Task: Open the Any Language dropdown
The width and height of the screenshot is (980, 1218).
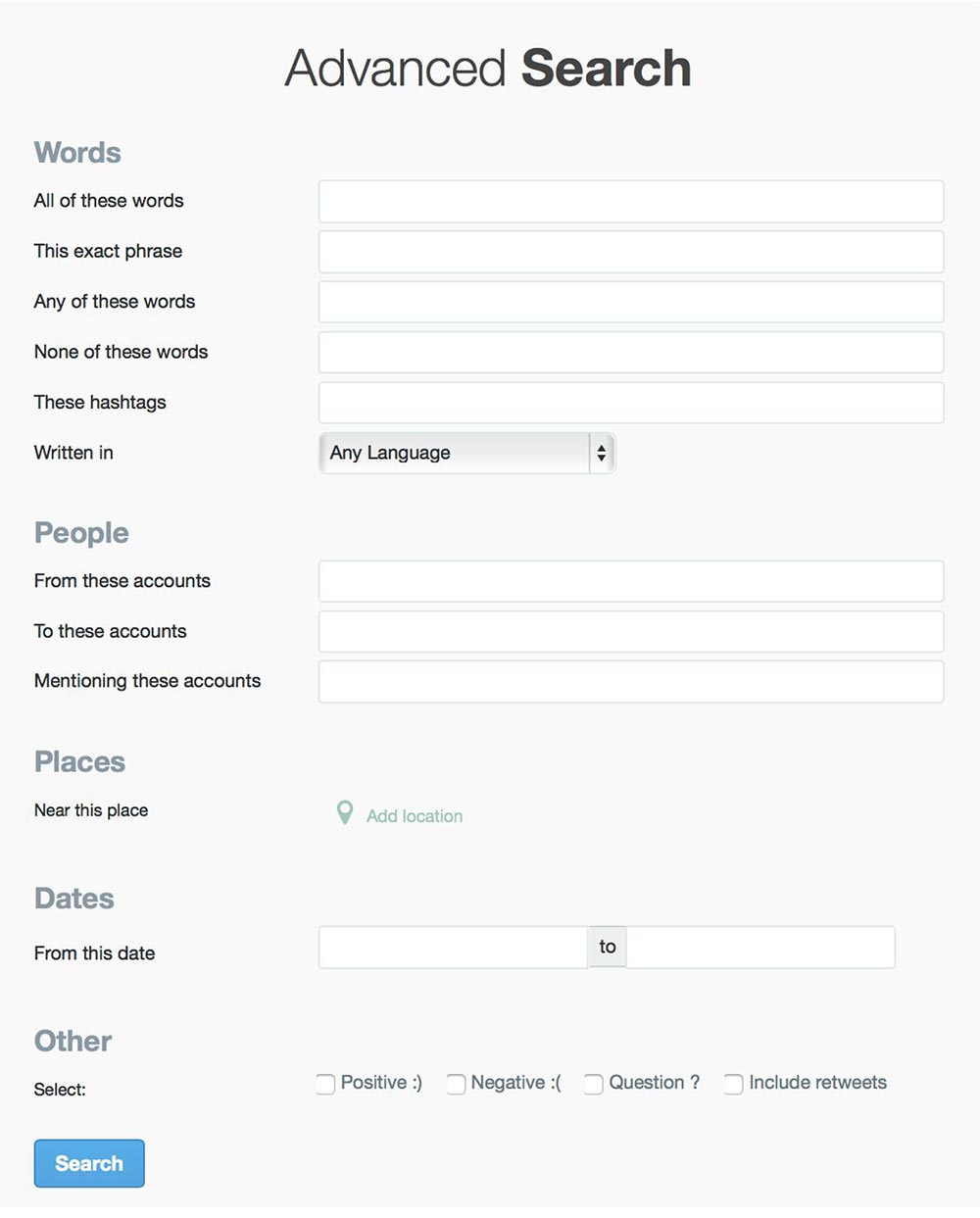Action: coord(467,453)
